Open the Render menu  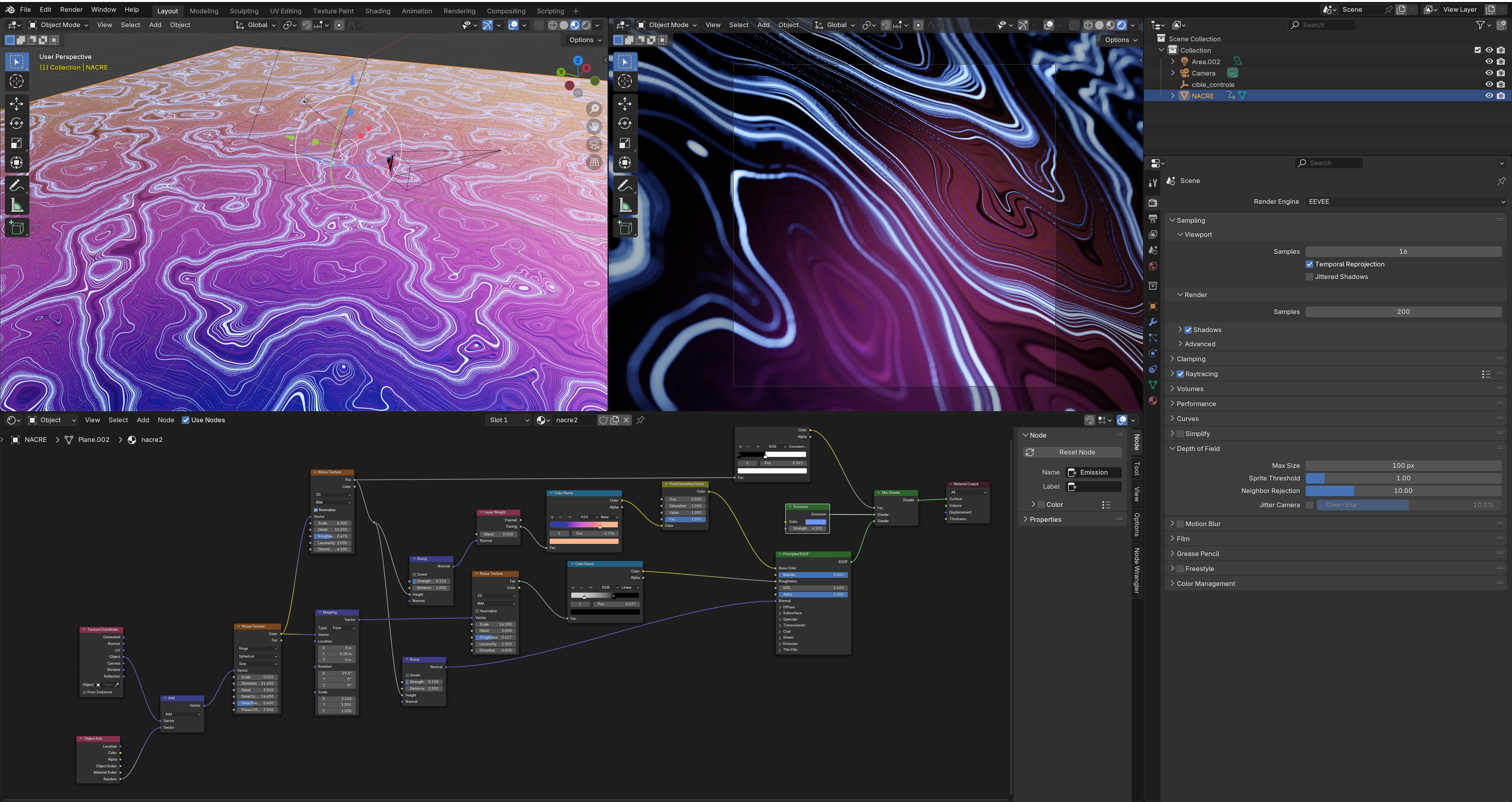tap(71, 9)
